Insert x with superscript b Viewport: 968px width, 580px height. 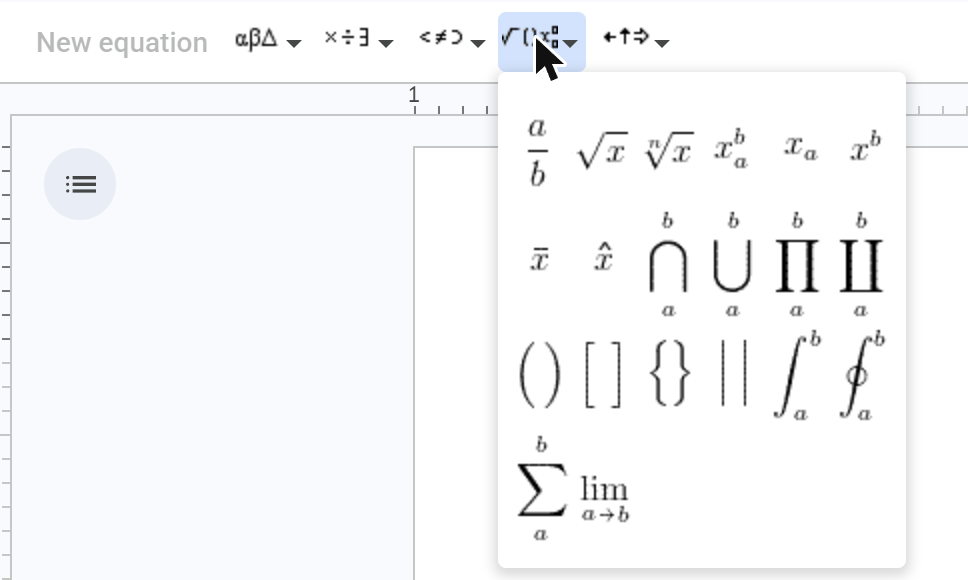(865, 147)
